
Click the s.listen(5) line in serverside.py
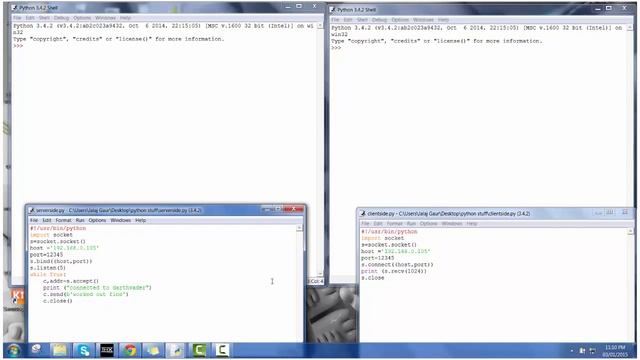[x=48, y=268]
